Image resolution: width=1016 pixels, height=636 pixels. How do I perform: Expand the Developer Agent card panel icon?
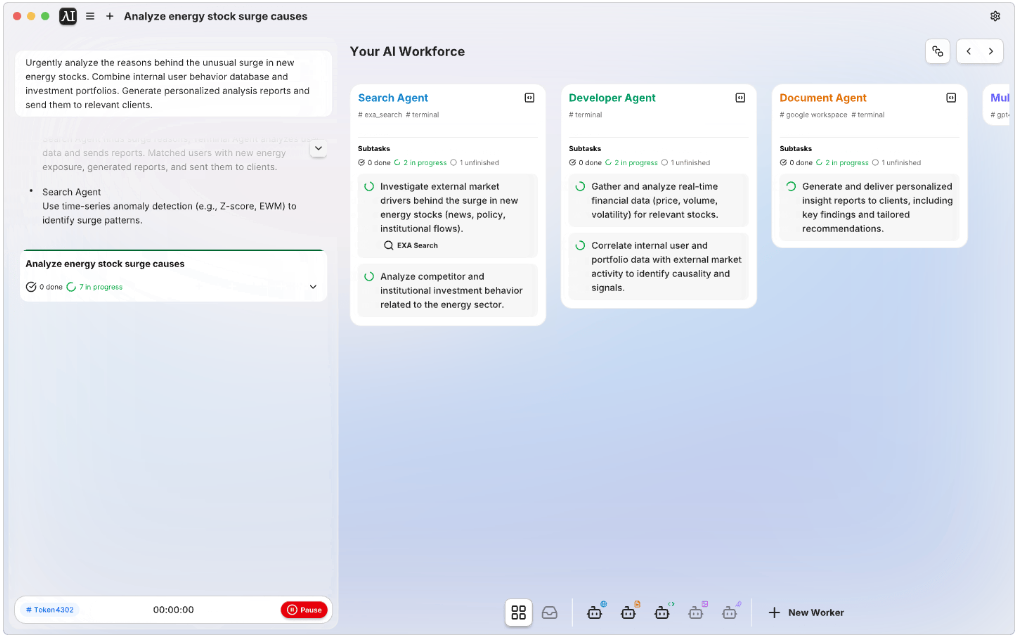tap(740, 98)
